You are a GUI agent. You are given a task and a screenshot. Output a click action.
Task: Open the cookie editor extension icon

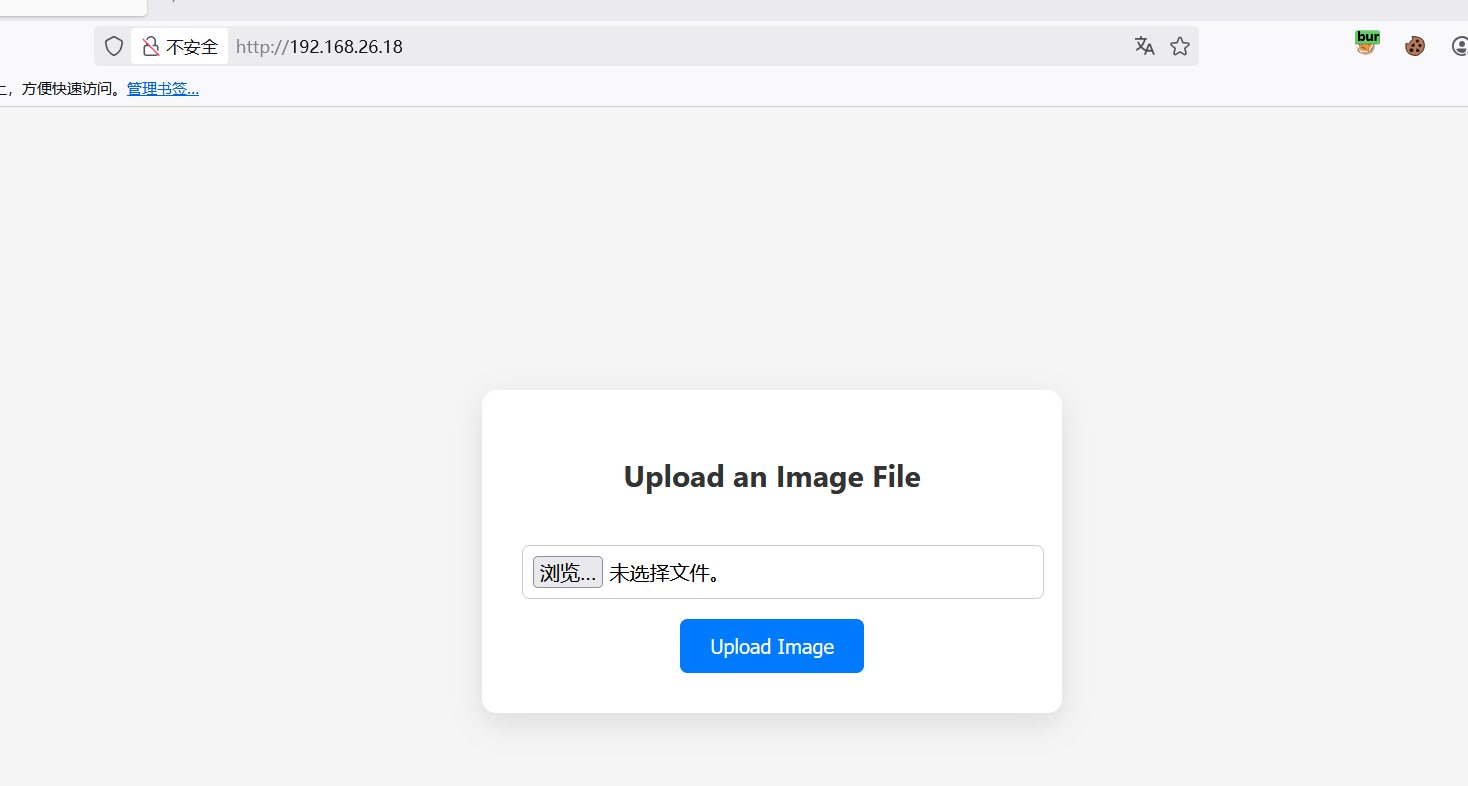pos(1414,46)
